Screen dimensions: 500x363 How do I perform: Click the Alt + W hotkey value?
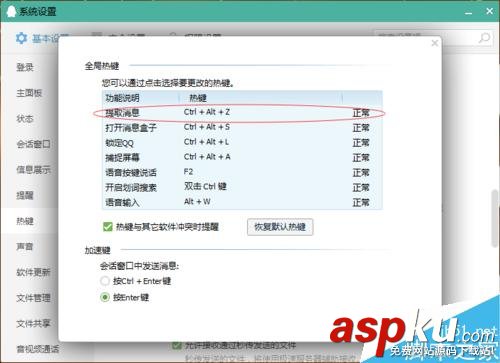point(197,201)
